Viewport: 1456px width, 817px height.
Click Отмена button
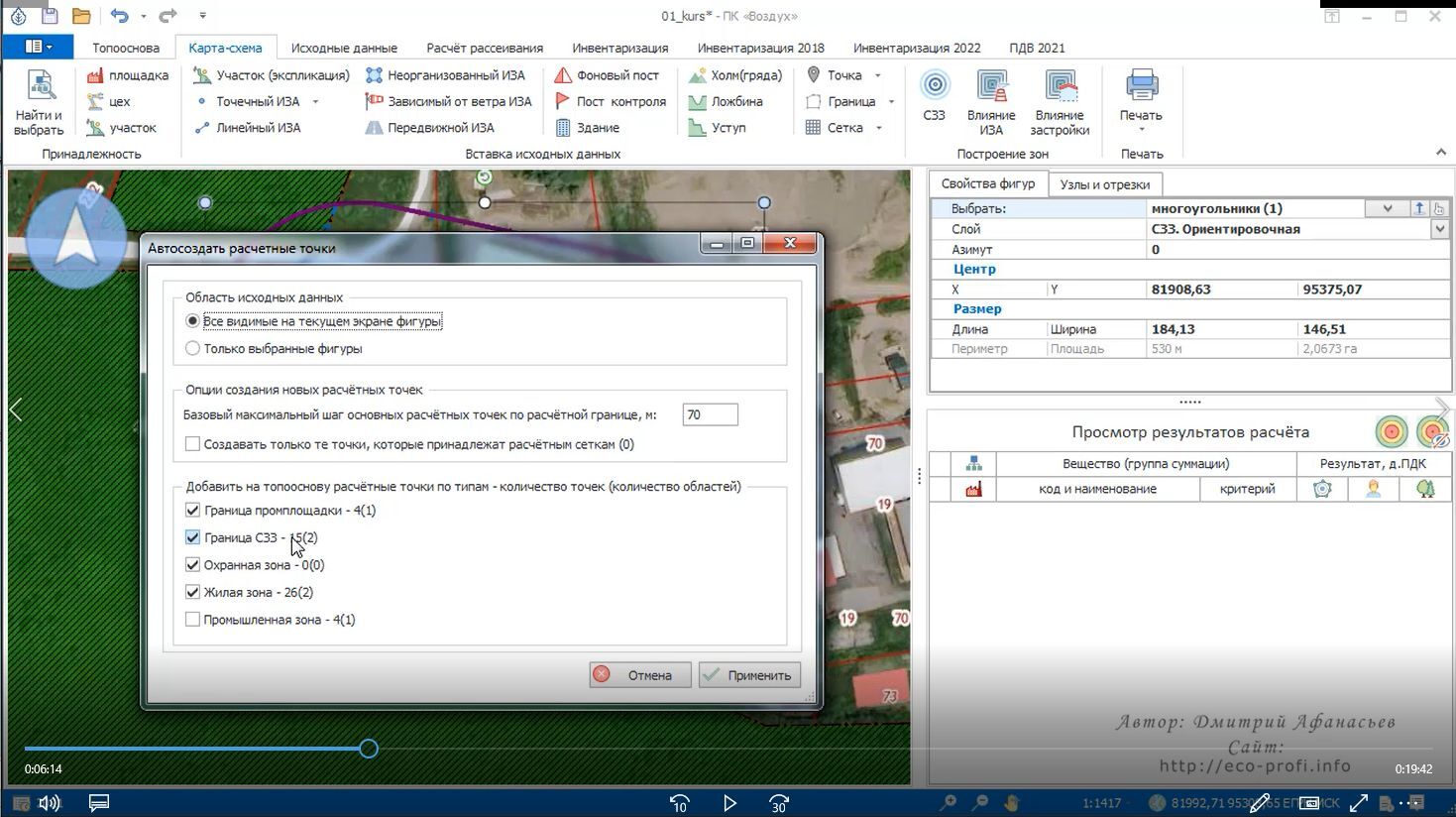coord(638,675)
